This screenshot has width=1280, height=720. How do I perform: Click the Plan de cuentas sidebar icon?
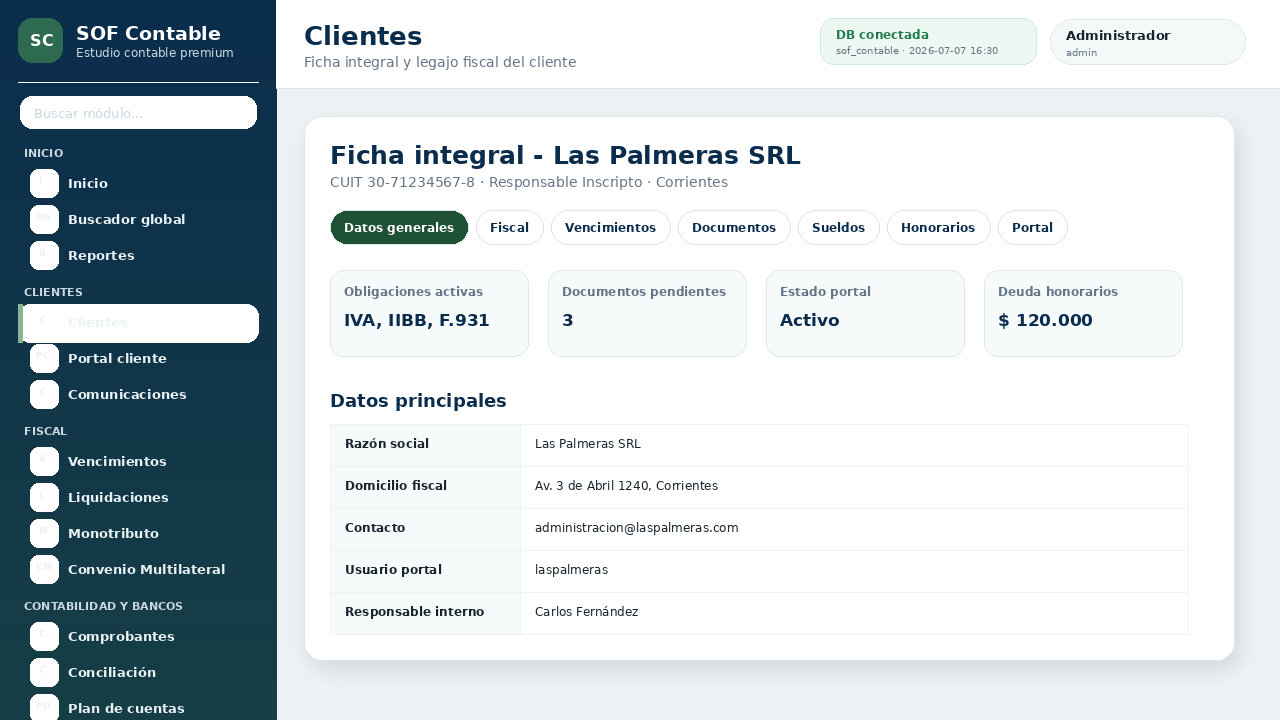pyautogui.click(x=44, y=709)
